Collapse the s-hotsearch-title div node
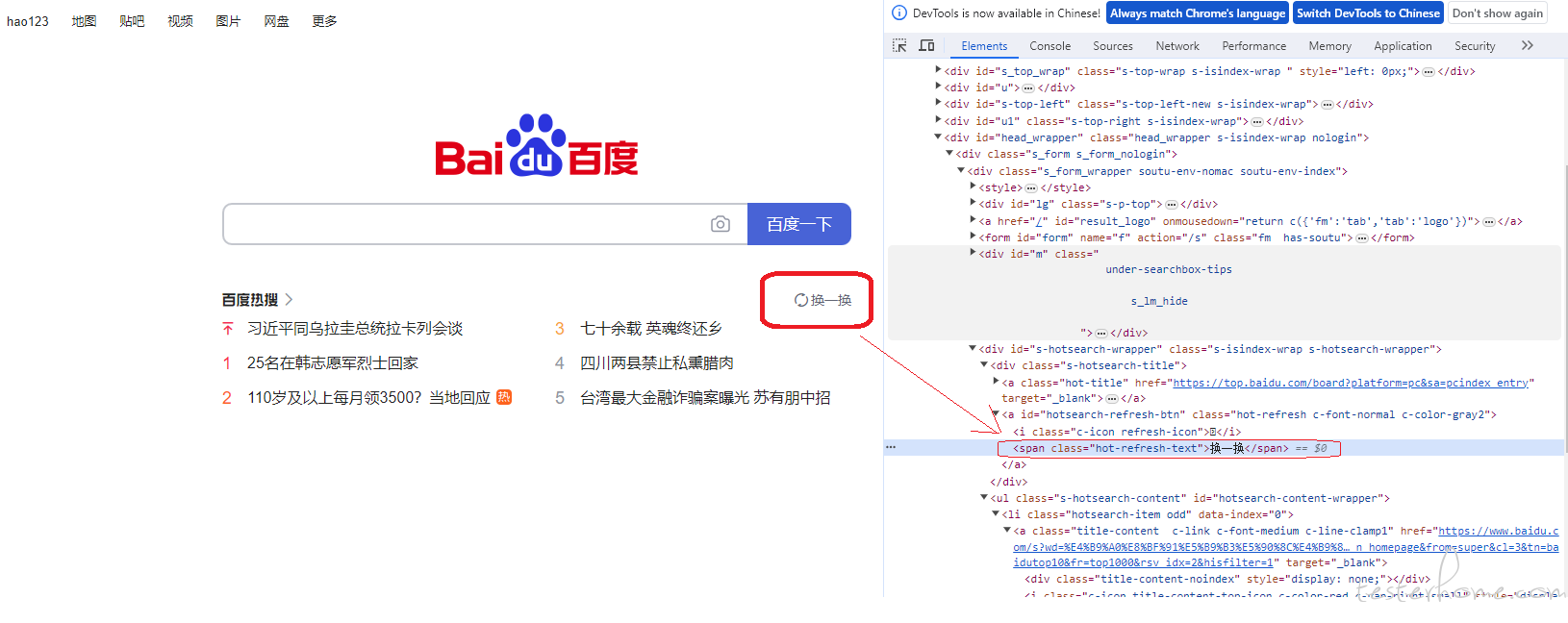Image resolution: width=1568 pixels, height=623 pixels. (x=984, y=365)
